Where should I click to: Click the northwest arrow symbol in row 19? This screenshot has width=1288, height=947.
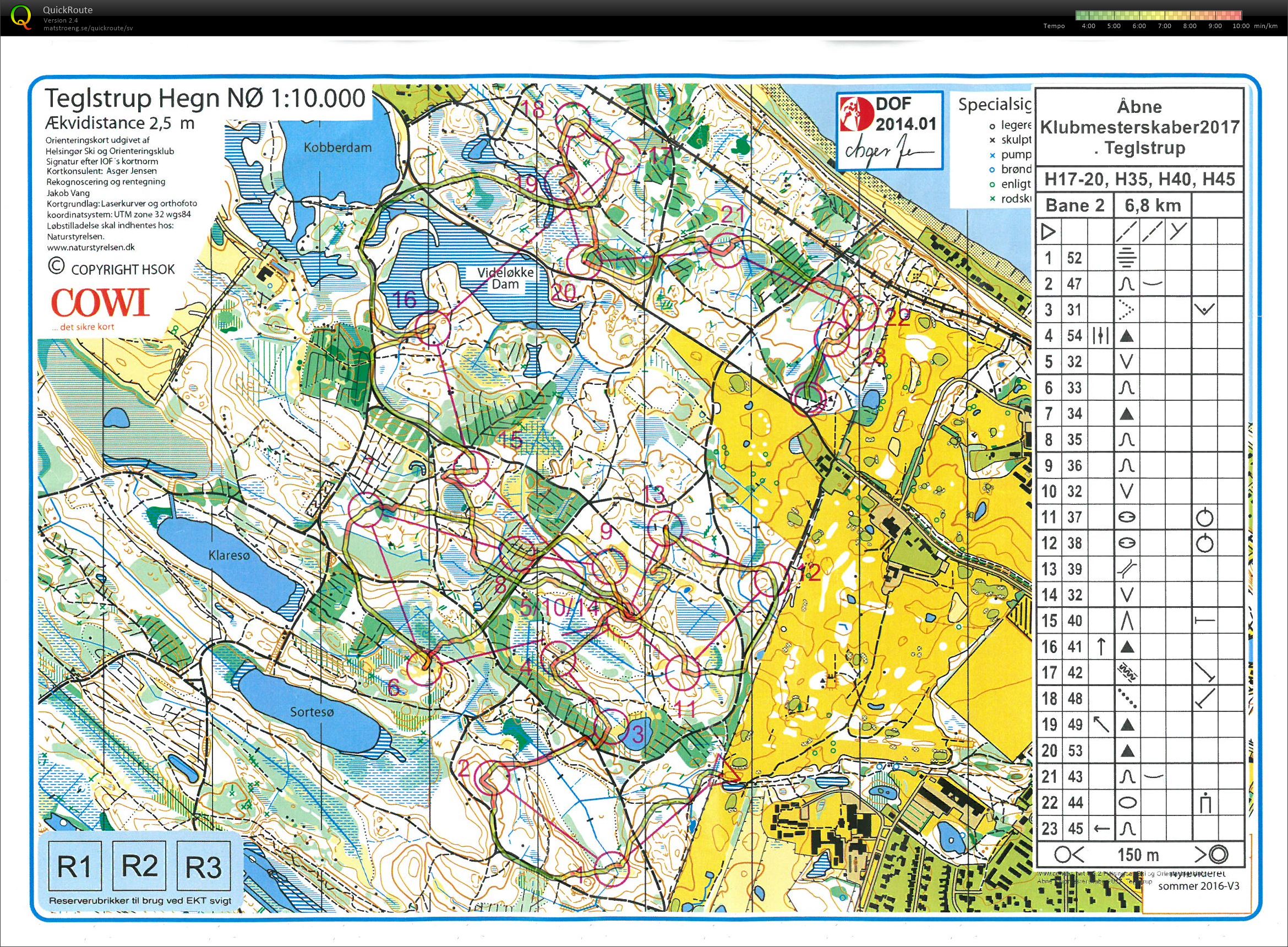[x=1101, y=725]
